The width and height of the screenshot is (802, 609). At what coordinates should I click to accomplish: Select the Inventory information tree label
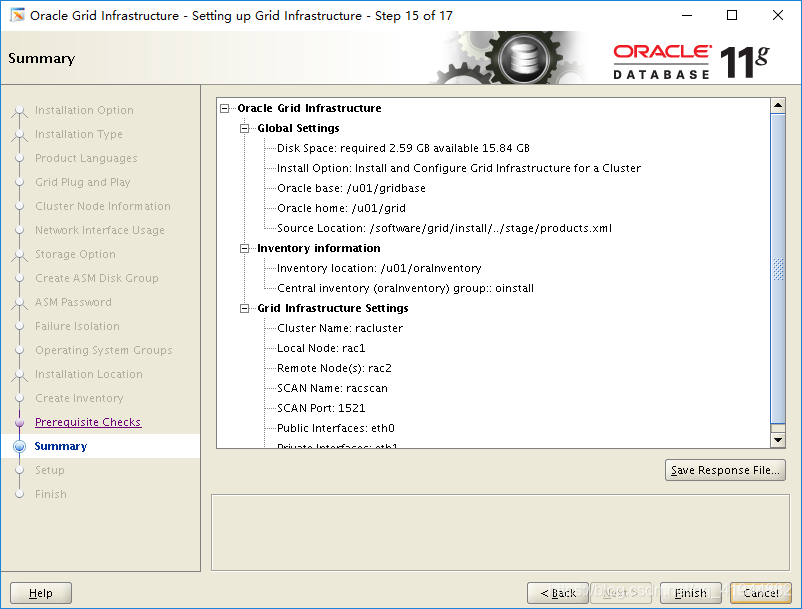click(319, 249)
